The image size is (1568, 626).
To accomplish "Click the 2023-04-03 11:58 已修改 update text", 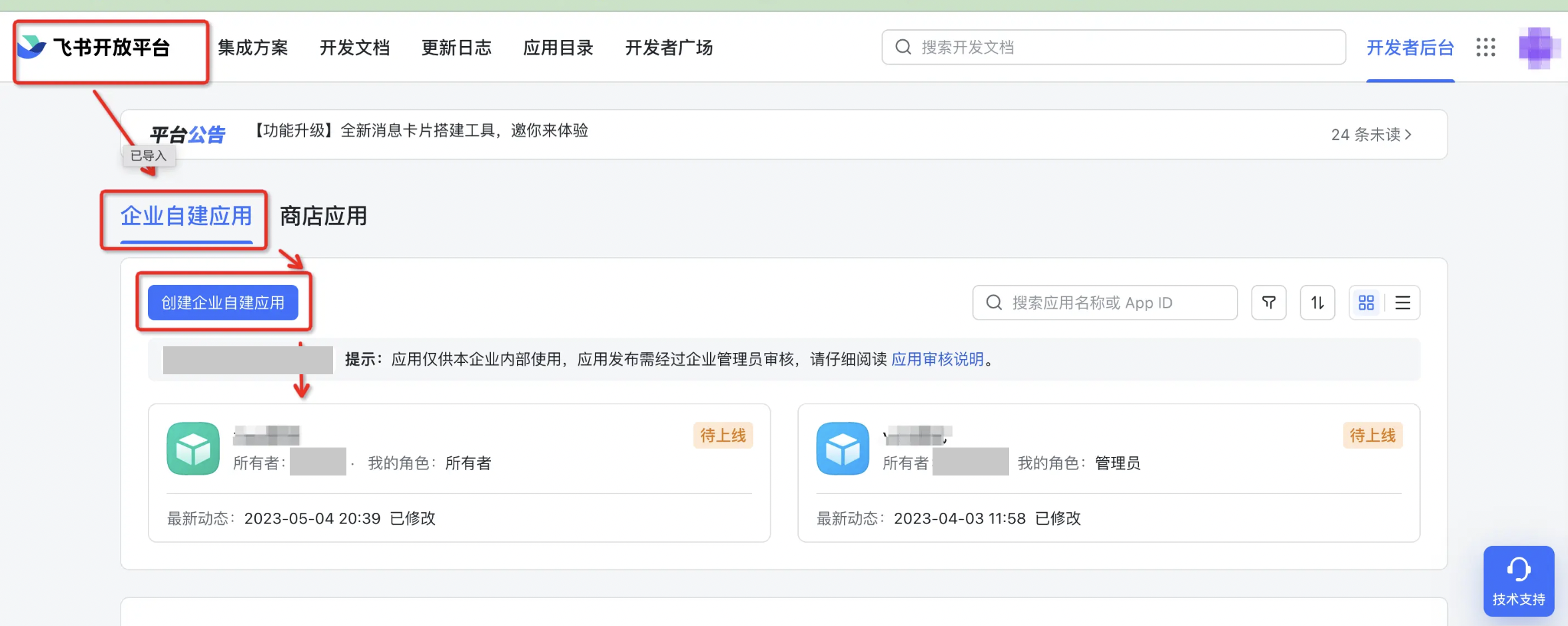I will (987, 519).
